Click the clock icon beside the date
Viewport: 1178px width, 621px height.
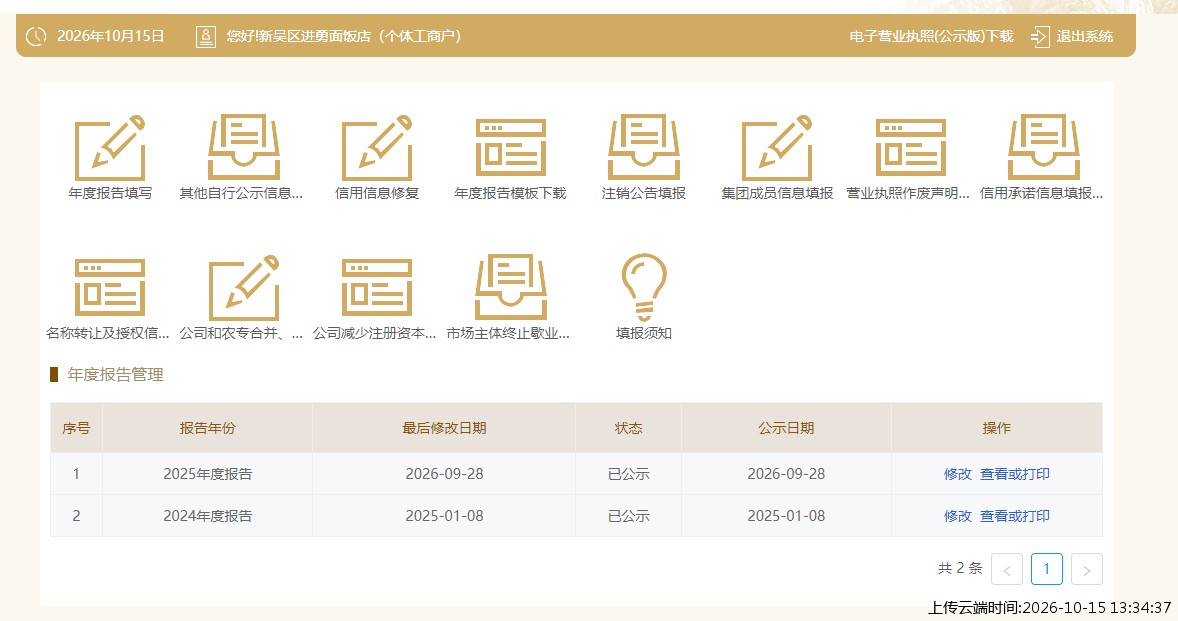36,36
